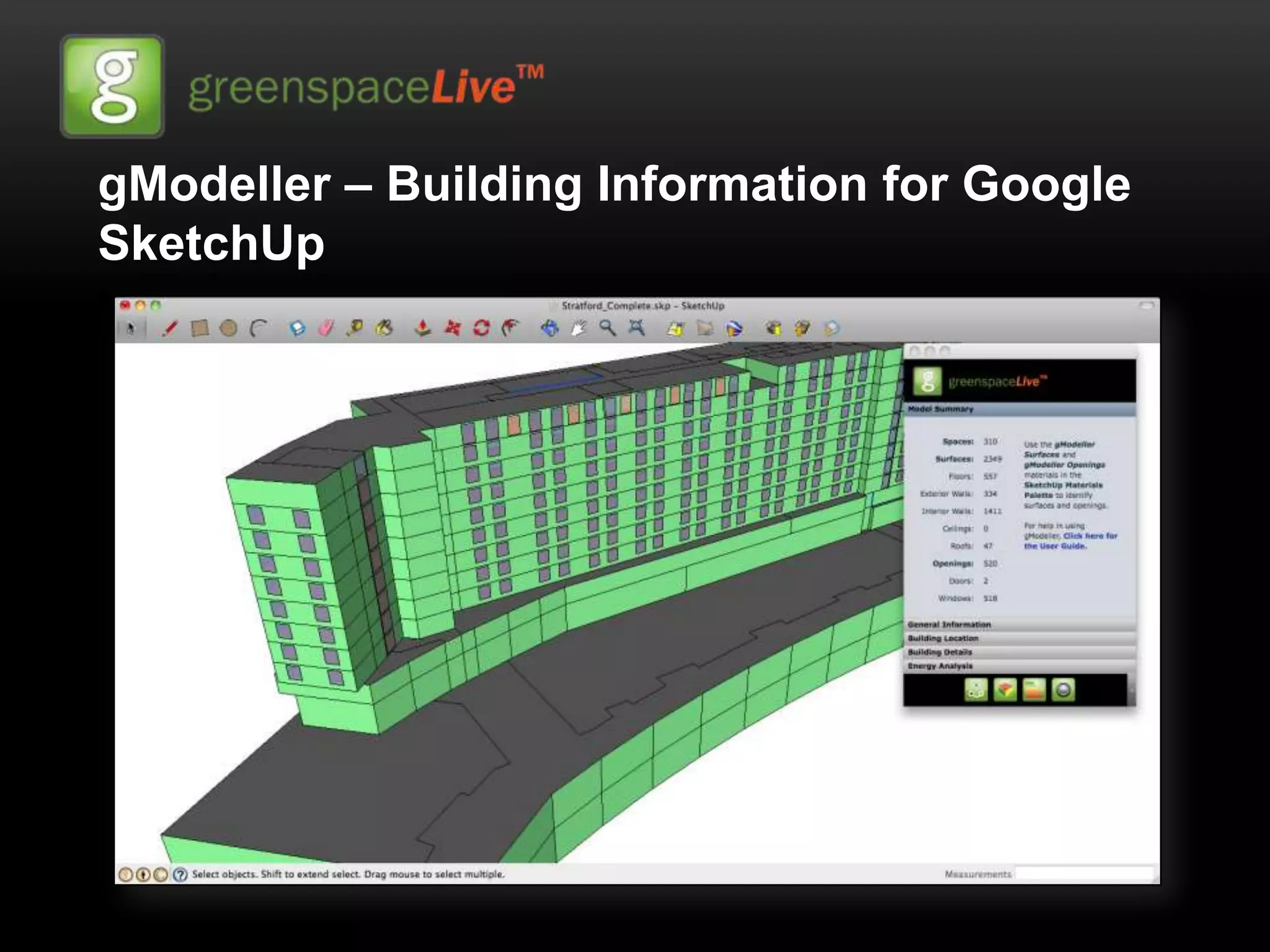The width and height of the screenshot is (1270, 952).
Task: Click the green button with colored cube
Action: point(1005,690)
